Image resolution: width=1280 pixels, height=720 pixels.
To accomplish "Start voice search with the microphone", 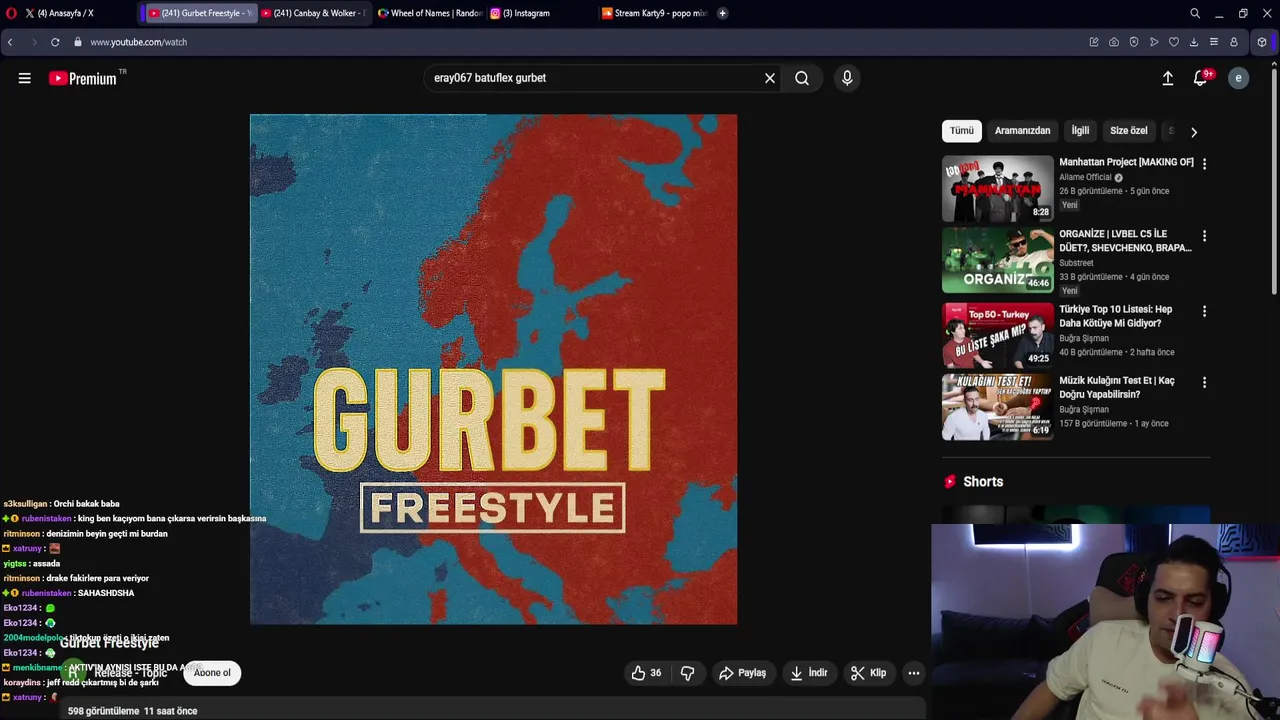I will (847, 78).
